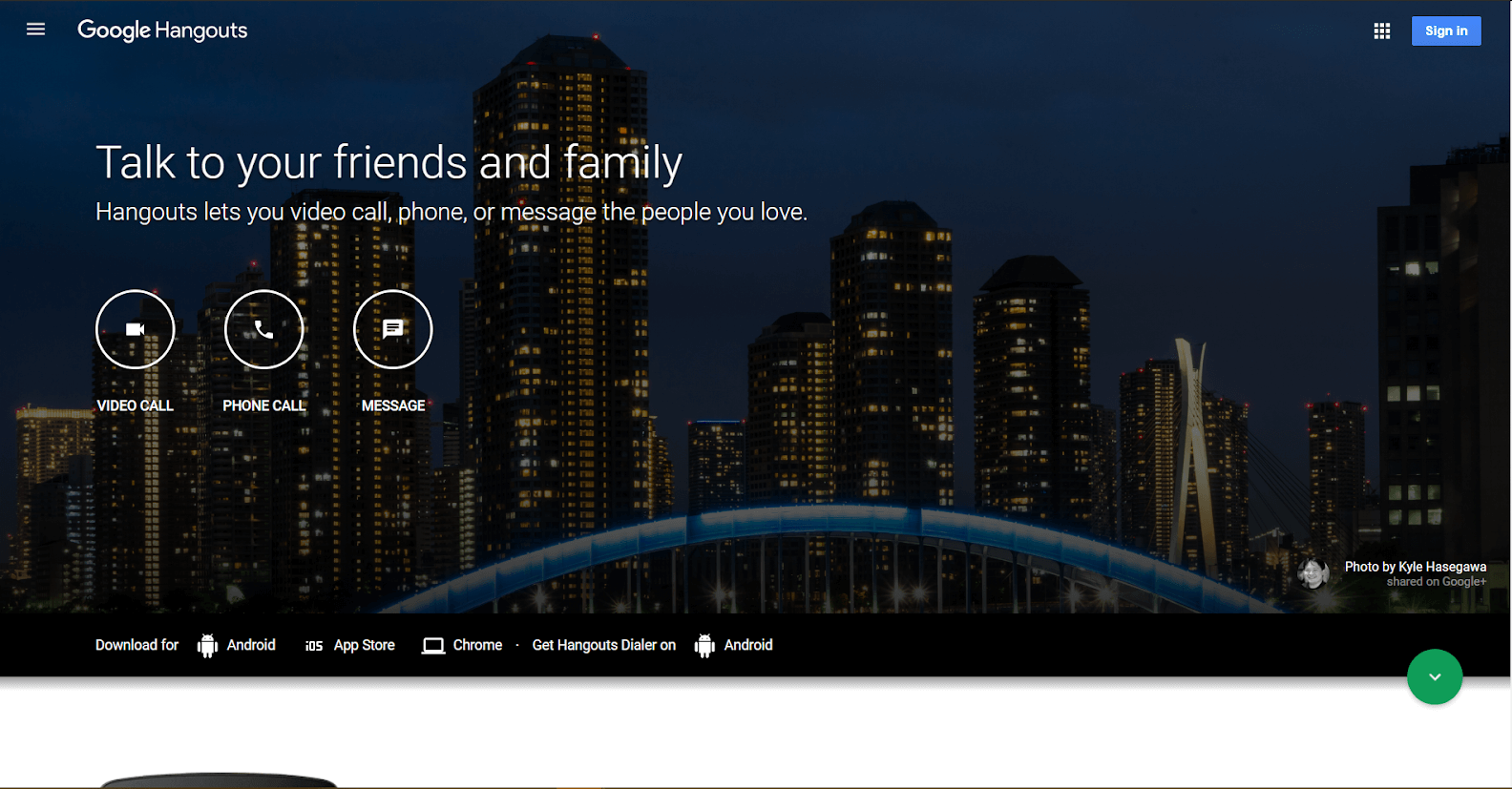Start a video call via the camera icon
The height and width of the screenshot is (789, 1512).
click(136, 329)
